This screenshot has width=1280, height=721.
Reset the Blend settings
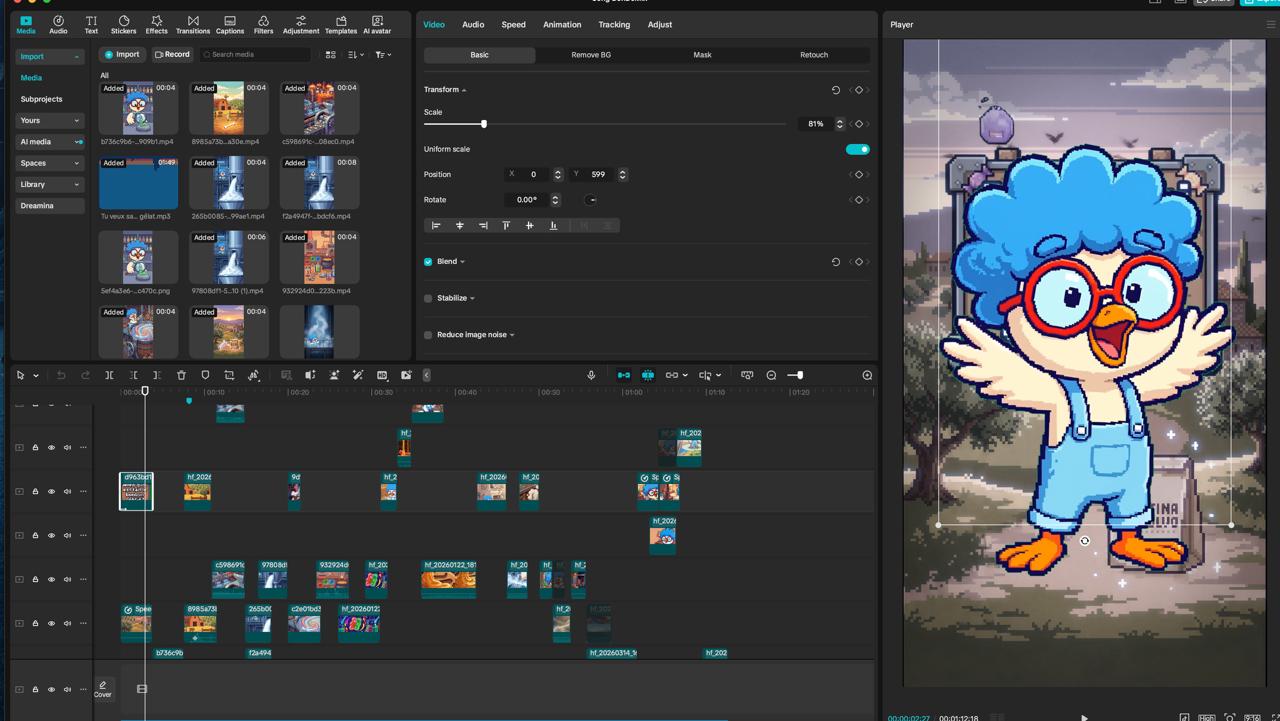(836, 262)
